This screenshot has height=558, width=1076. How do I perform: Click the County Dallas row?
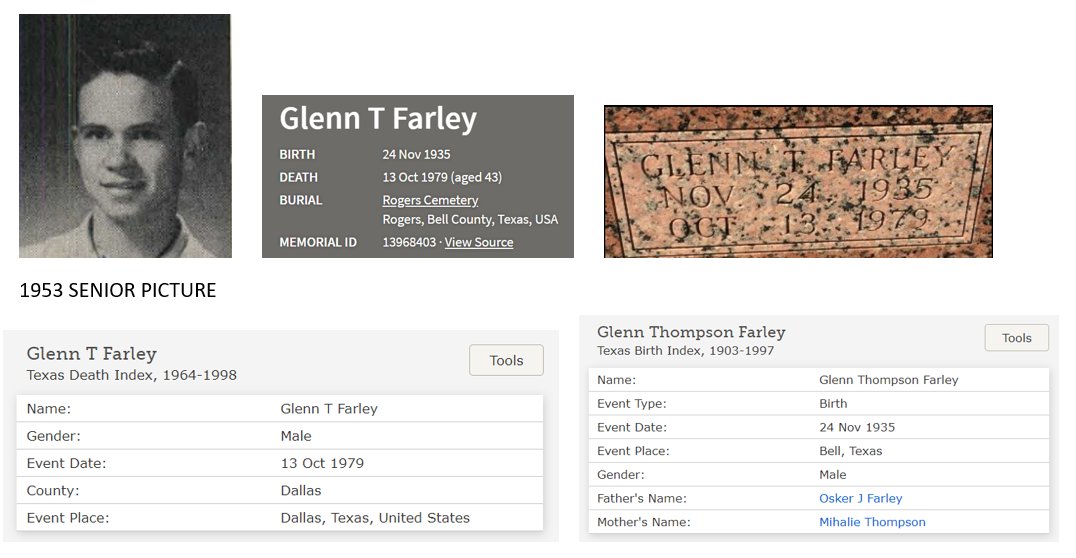tap(279, 491)
